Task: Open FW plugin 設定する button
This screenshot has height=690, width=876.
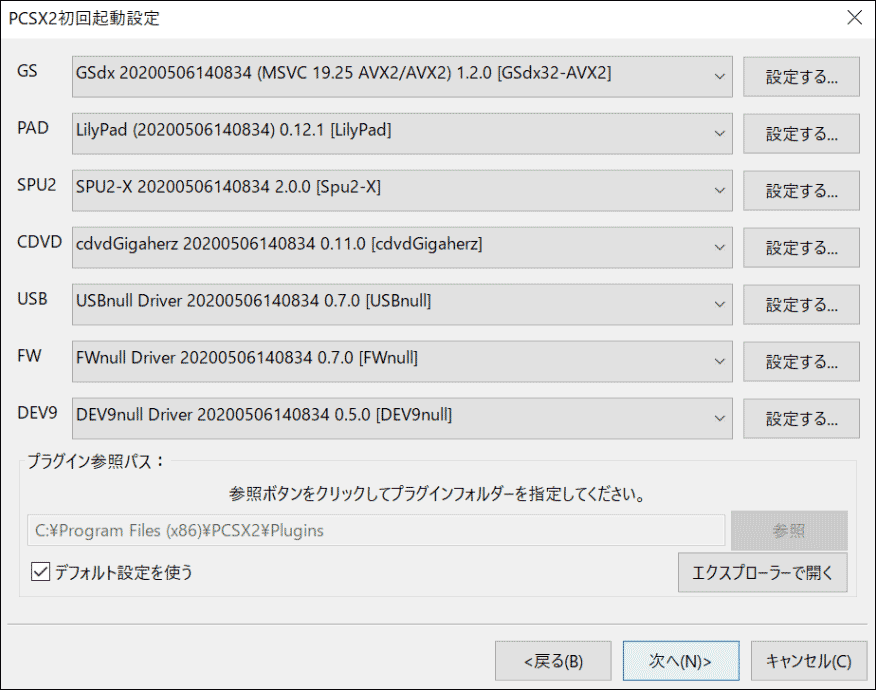Action: click(x=801, y=362)
